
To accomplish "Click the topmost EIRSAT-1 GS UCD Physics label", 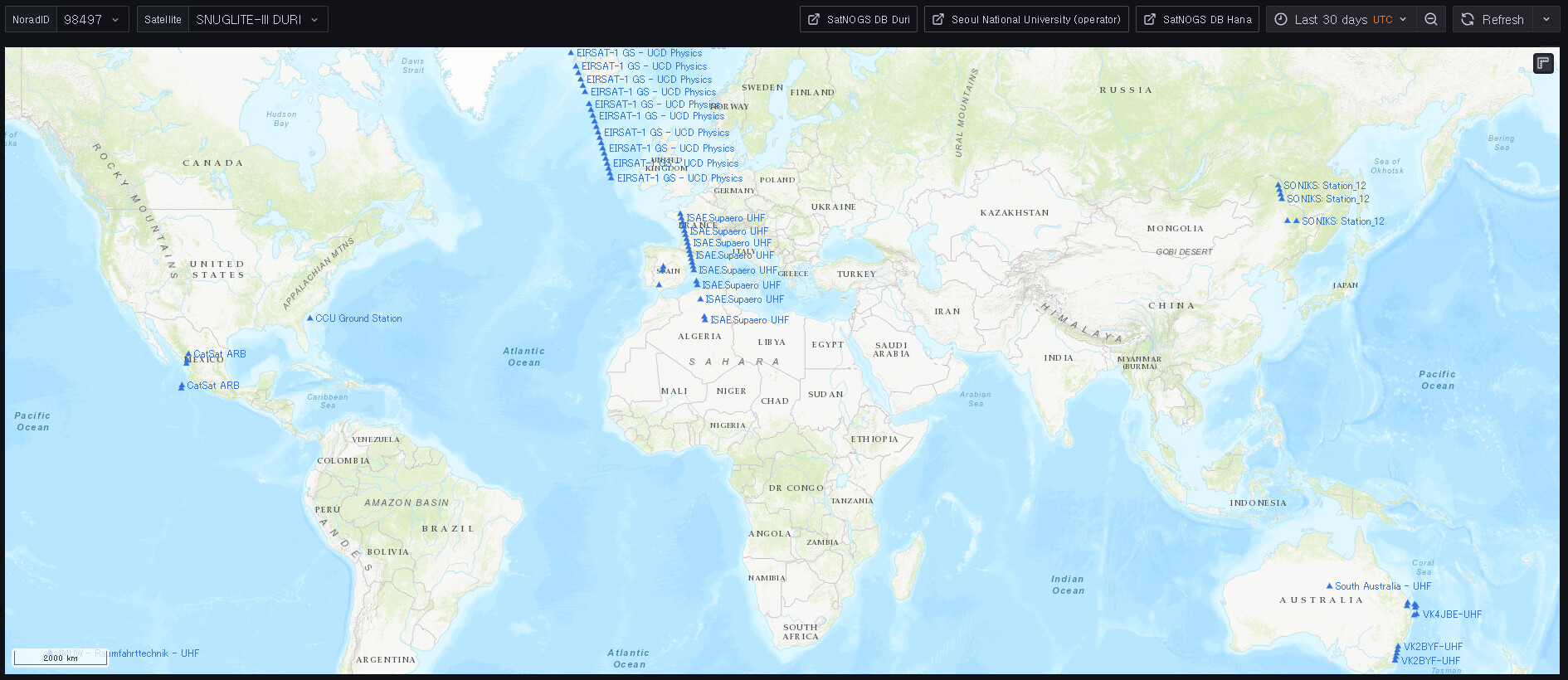I will tap(639, 53).
